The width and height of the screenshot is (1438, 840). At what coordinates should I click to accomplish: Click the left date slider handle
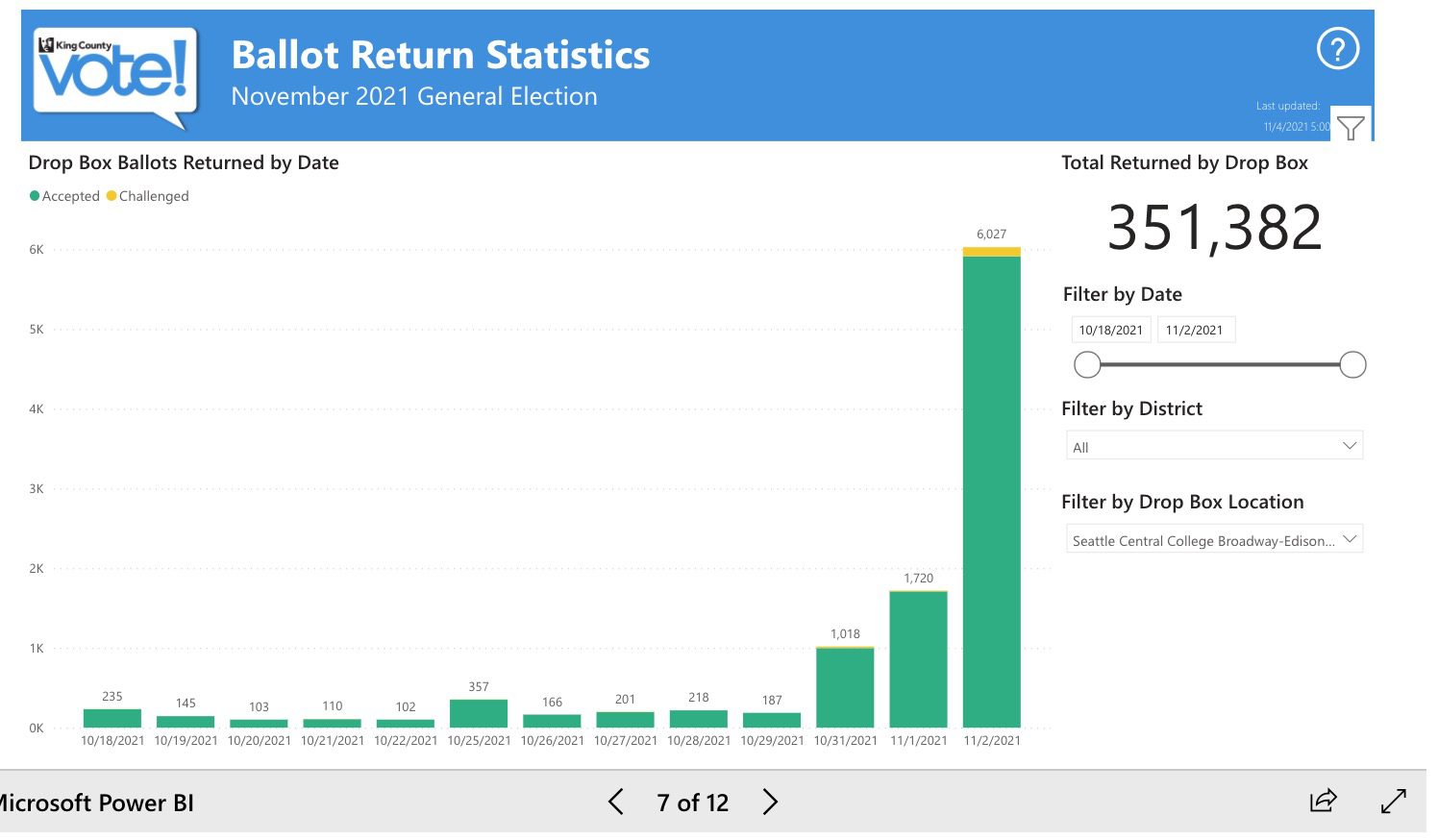coord(1087,365)
